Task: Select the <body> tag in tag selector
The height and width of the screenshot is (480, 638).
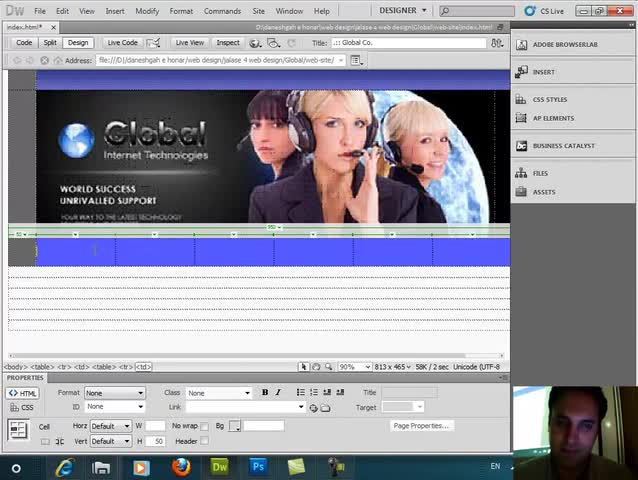Action: pos(15,367)
